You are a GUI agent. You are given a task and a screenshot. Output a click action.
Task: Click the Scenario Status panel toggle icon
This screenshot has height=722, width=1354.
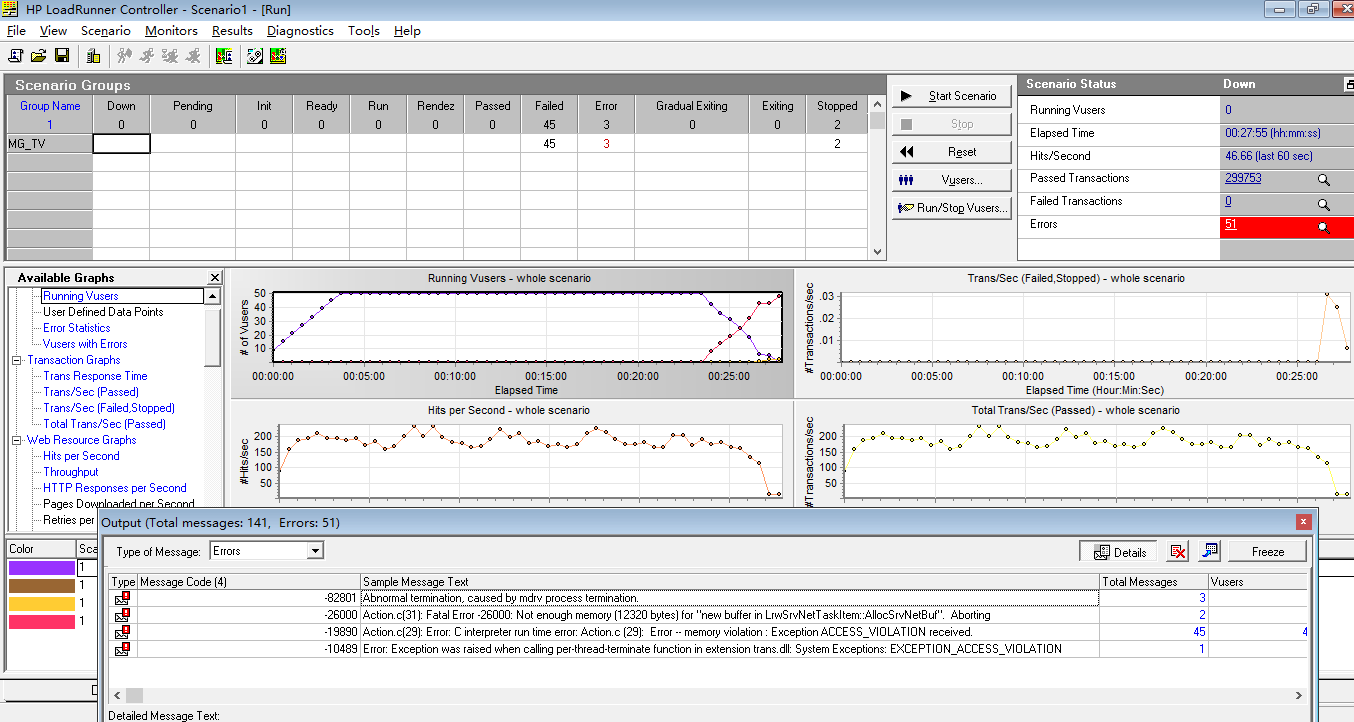pos(1349,86)
